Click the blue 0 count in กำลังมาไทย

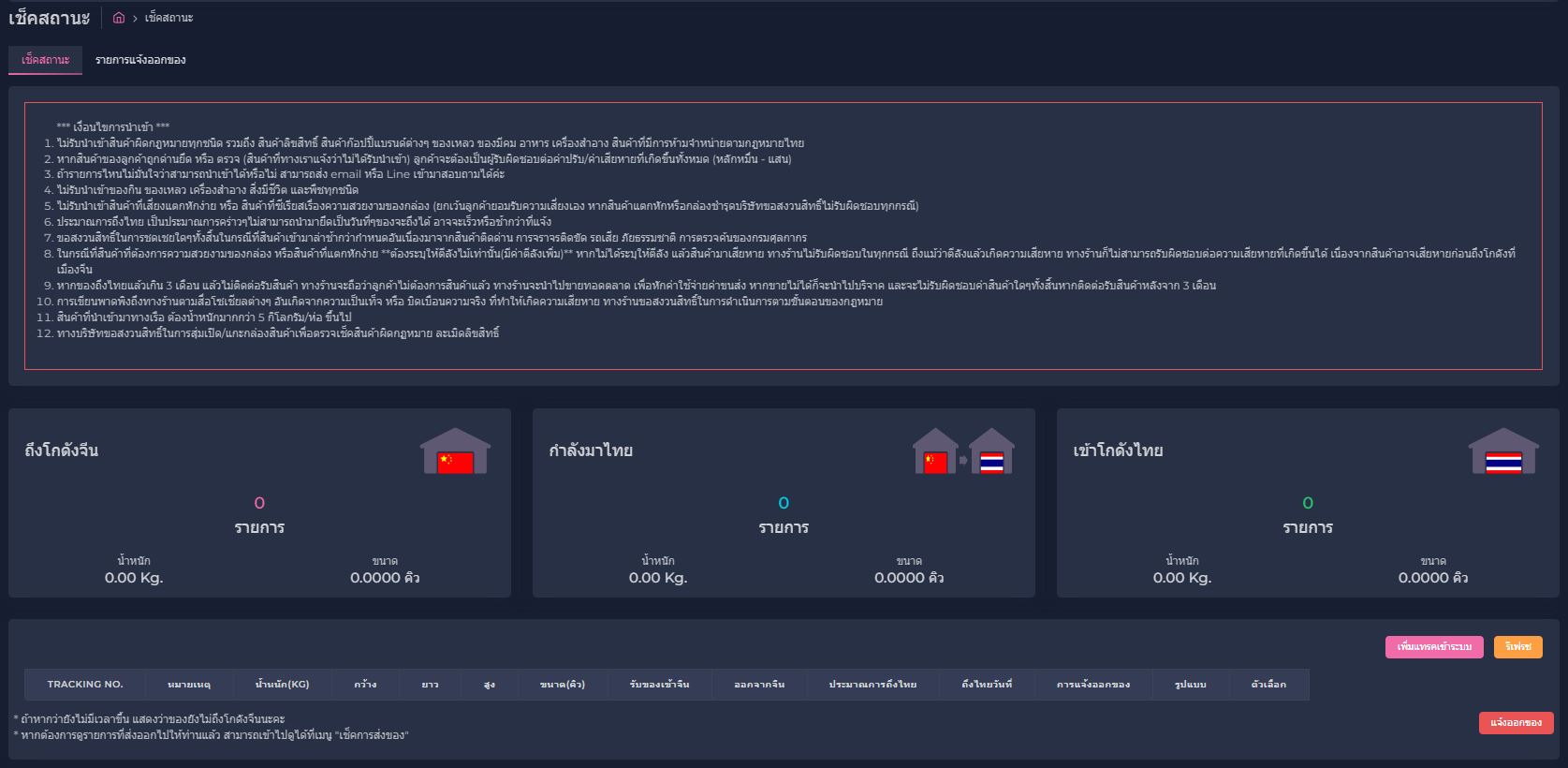(784, 503)
